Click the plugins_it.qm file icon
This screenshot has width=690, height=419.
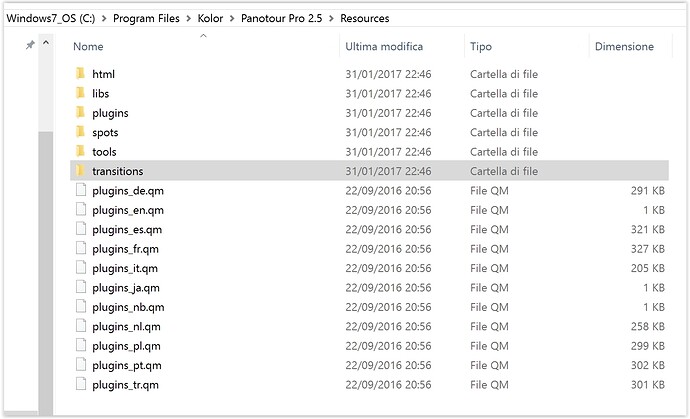[x=81, y=267]
